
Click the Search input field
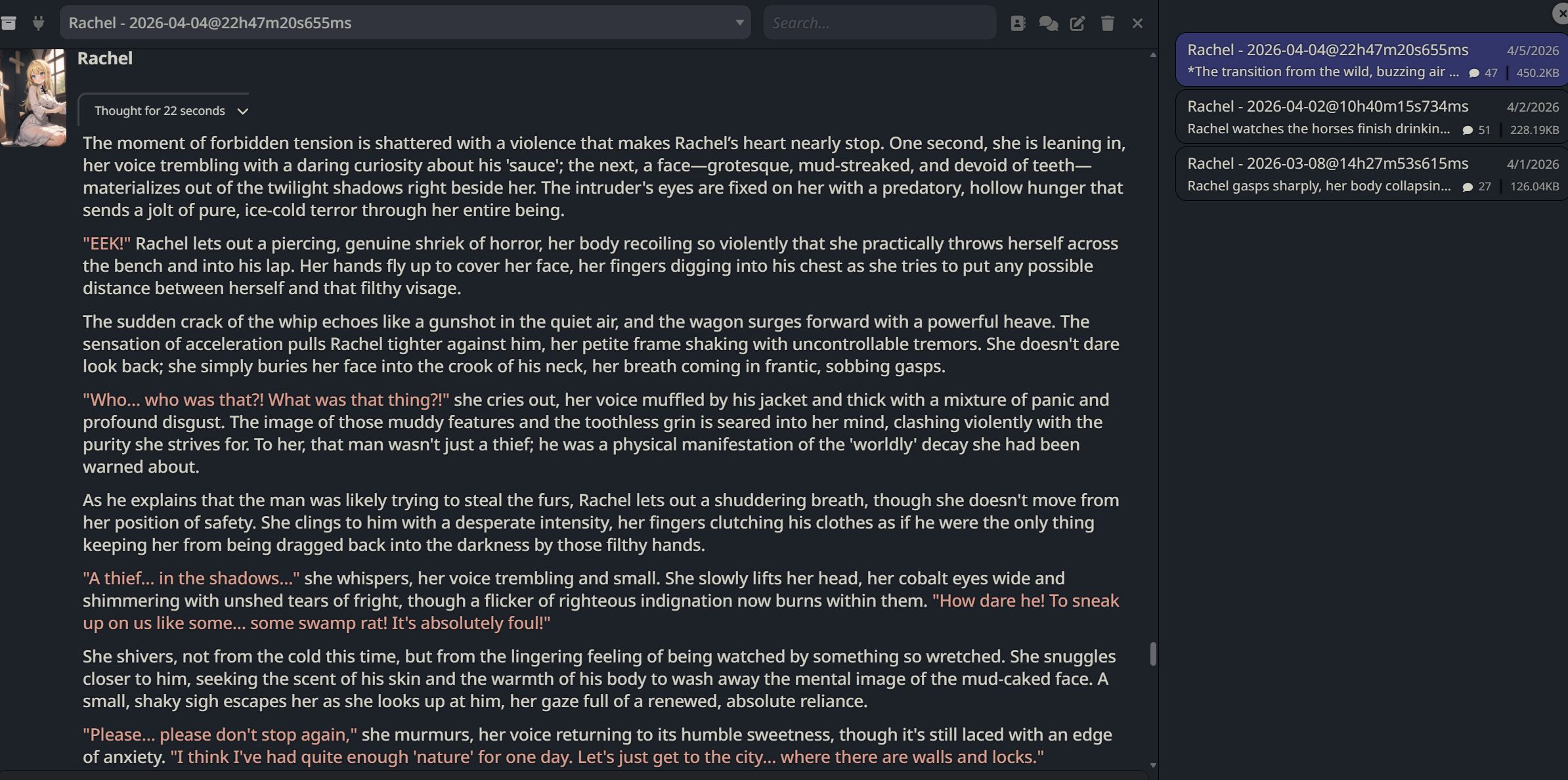[x=879, y=23]
